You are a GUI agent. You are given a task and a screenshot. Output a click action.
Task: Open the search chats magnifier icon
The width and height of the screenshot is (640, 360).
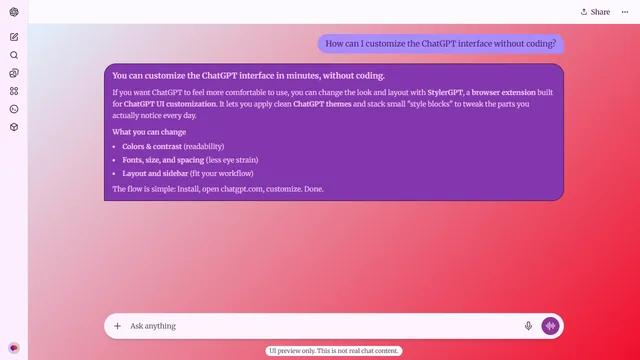(x=14, y=55)
